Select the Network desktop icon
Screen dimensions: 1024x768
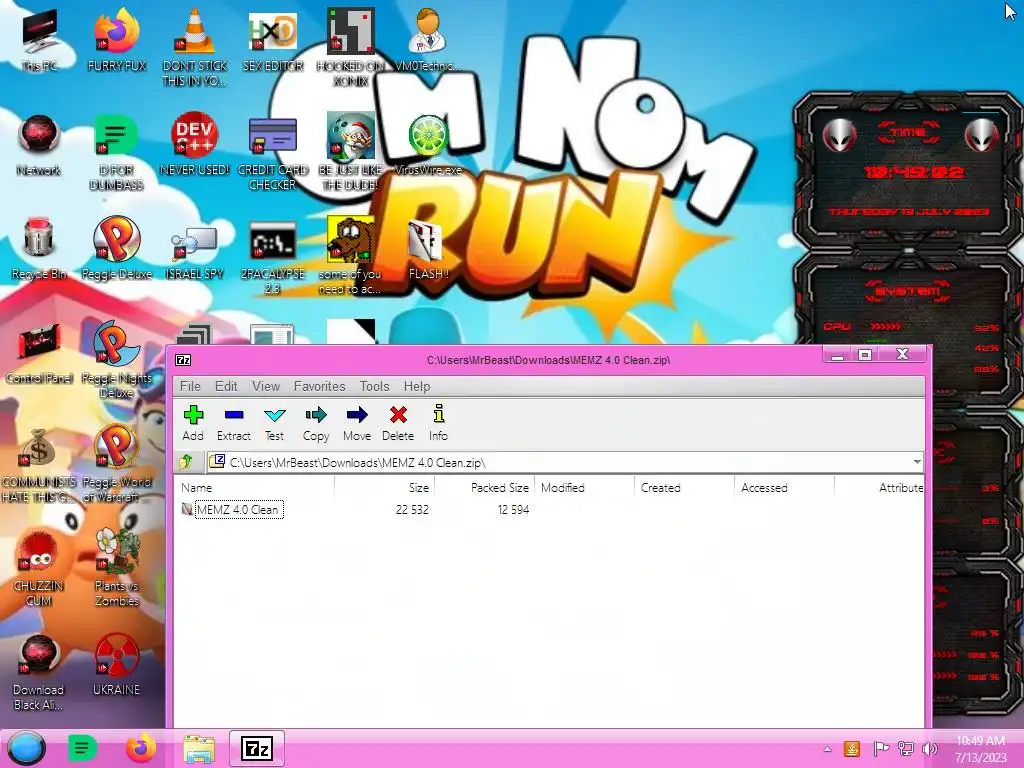[39, 145]
